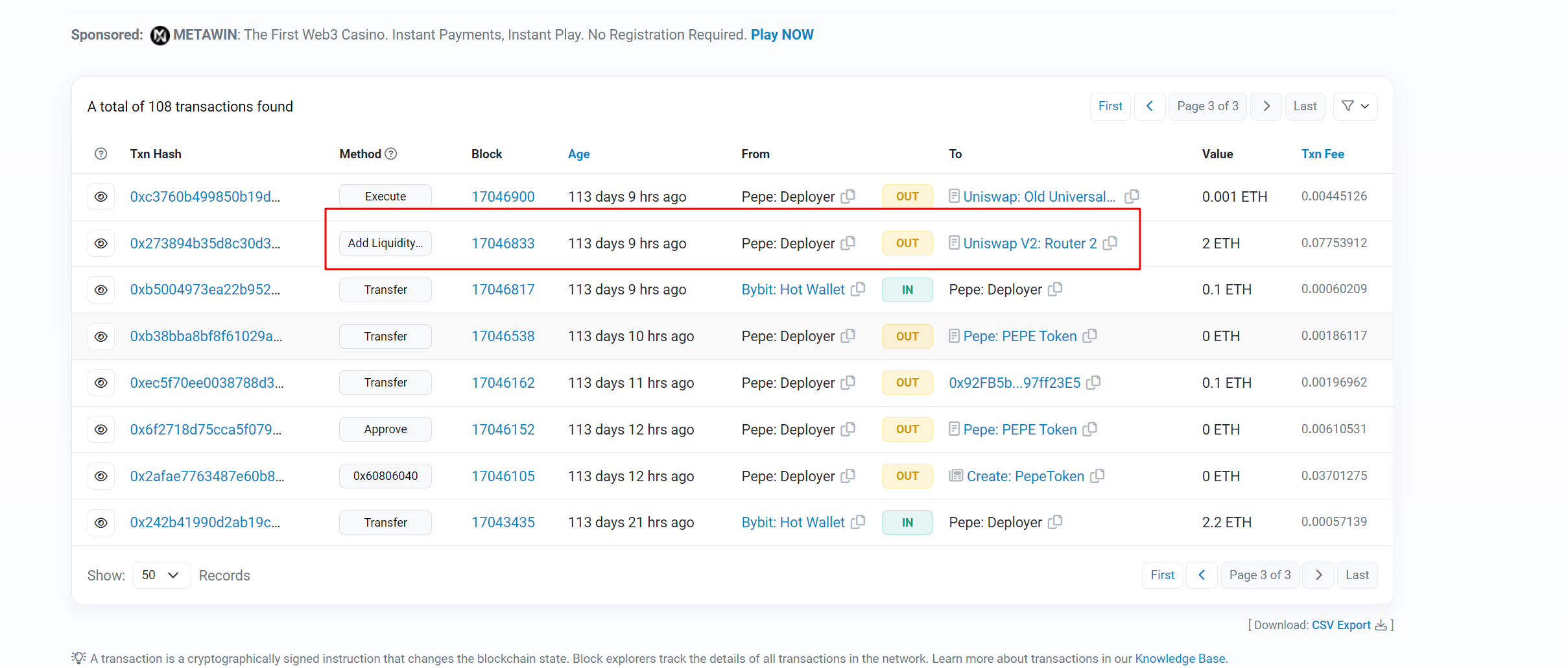The height and width of the screenshot is (668, 1568).
Task: Open Uniswap V2: Router 2 address link
Action: click(x=1030, y=244)
